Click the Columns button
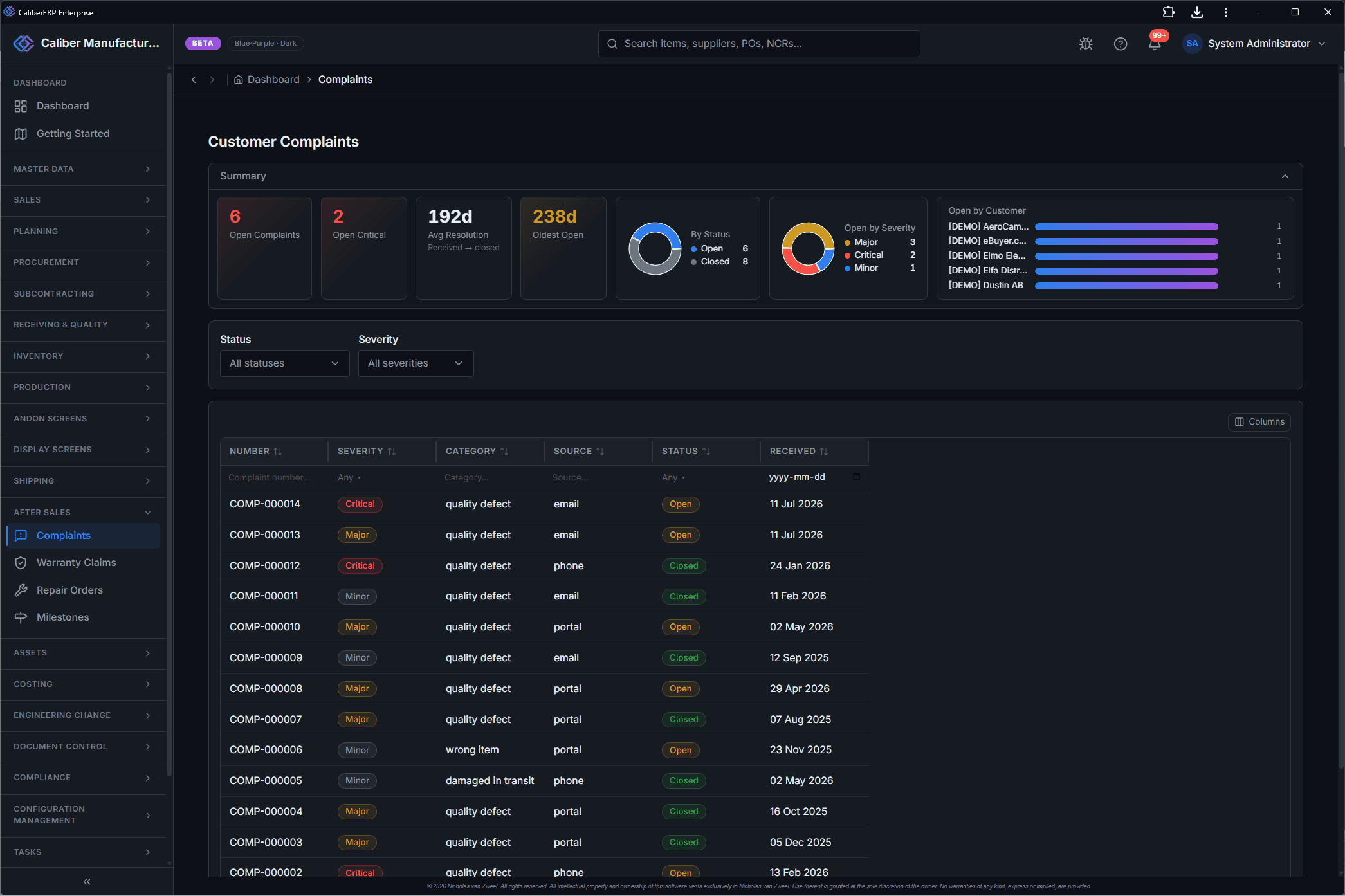Image resolution: width=1345 pixels, height=896 pixels. (1259, 422)
